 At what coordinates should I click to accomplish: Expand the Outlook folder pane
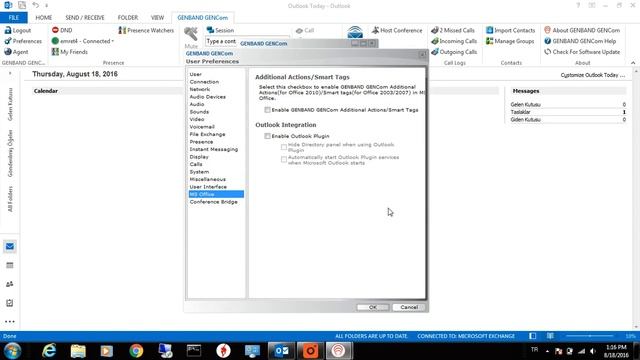tap(10, 74)
